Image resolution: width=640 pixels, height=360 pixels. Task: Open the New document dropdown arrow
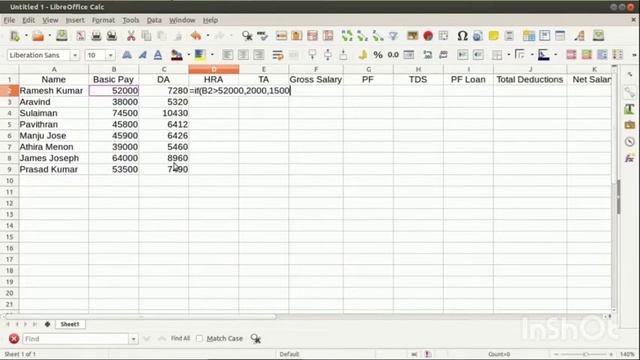(26, 36)
